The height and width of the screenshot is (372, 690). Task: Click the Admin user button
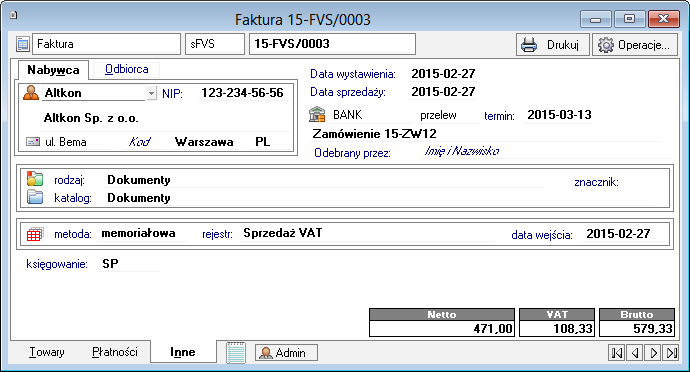point(286,353)
